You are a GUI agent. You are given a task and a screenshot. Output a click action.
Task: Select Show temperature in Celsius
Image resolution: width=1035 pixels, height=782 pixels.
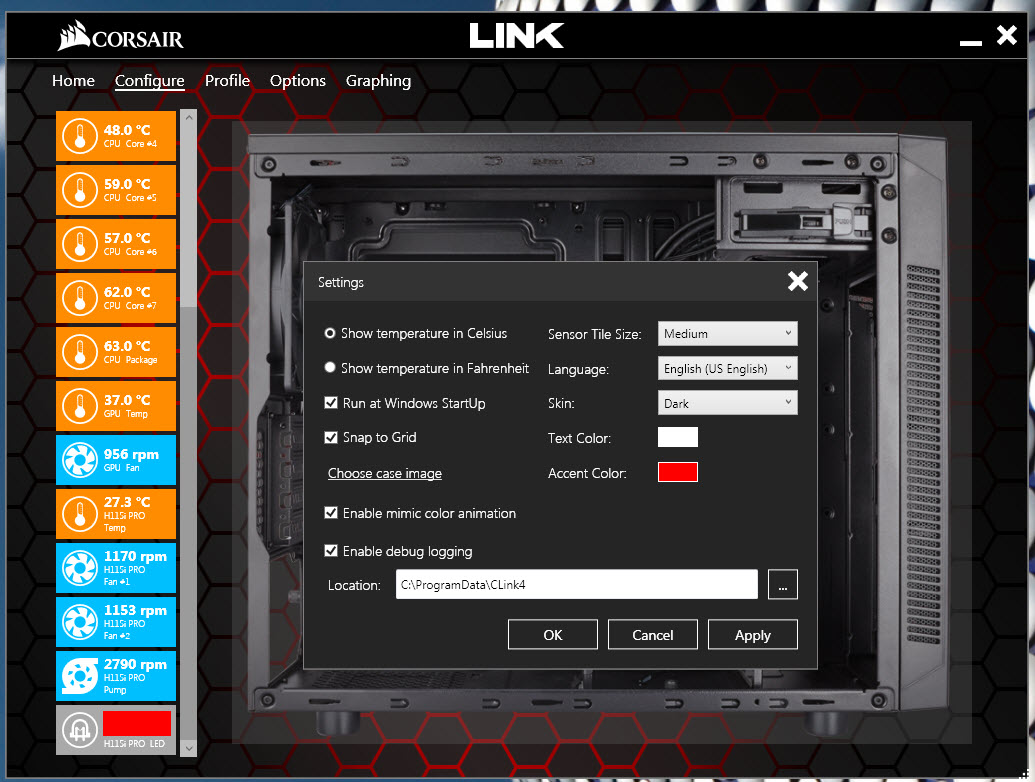329,333
